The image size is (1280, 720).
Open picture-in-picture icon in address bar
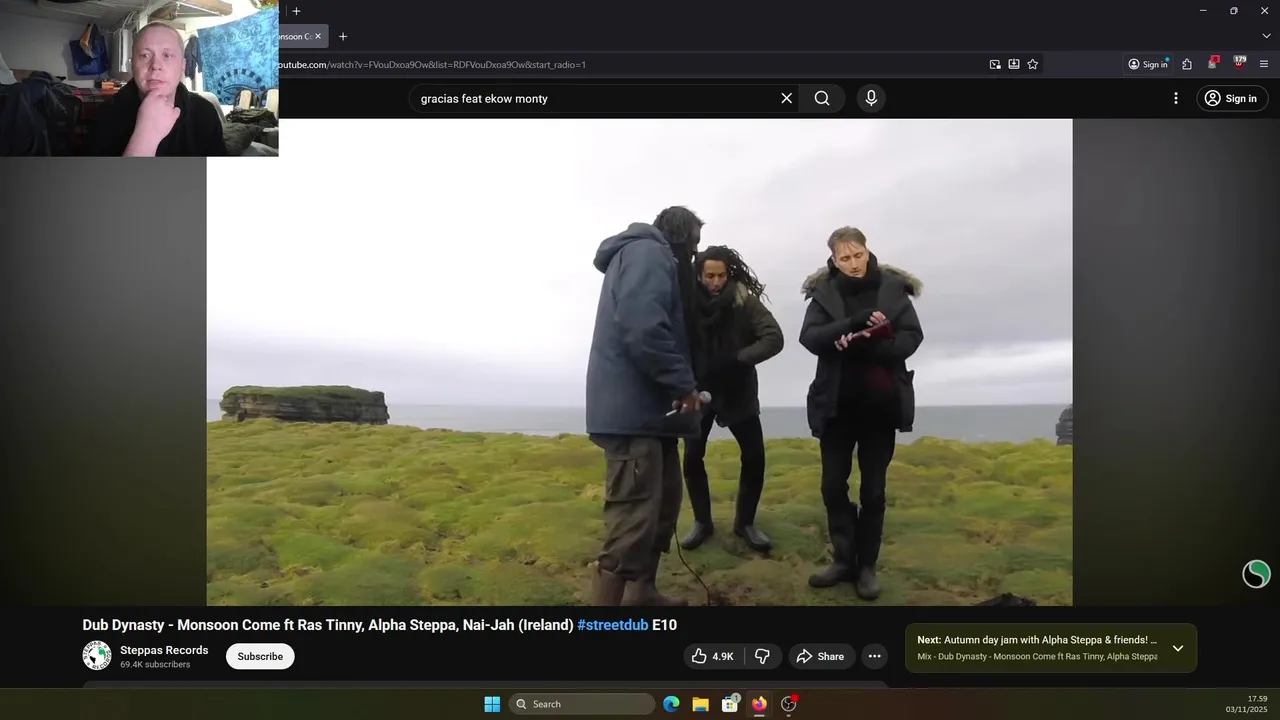995,64
